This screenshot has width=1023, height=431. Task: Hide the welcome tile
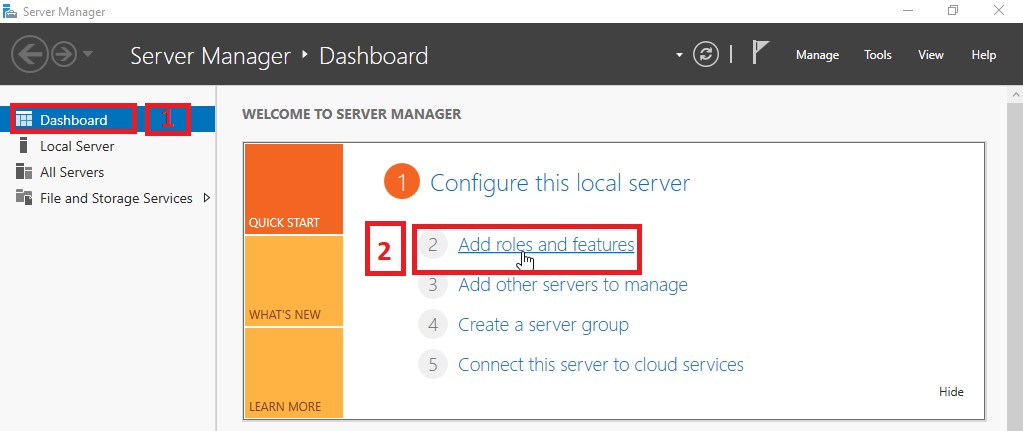[951, 392]
